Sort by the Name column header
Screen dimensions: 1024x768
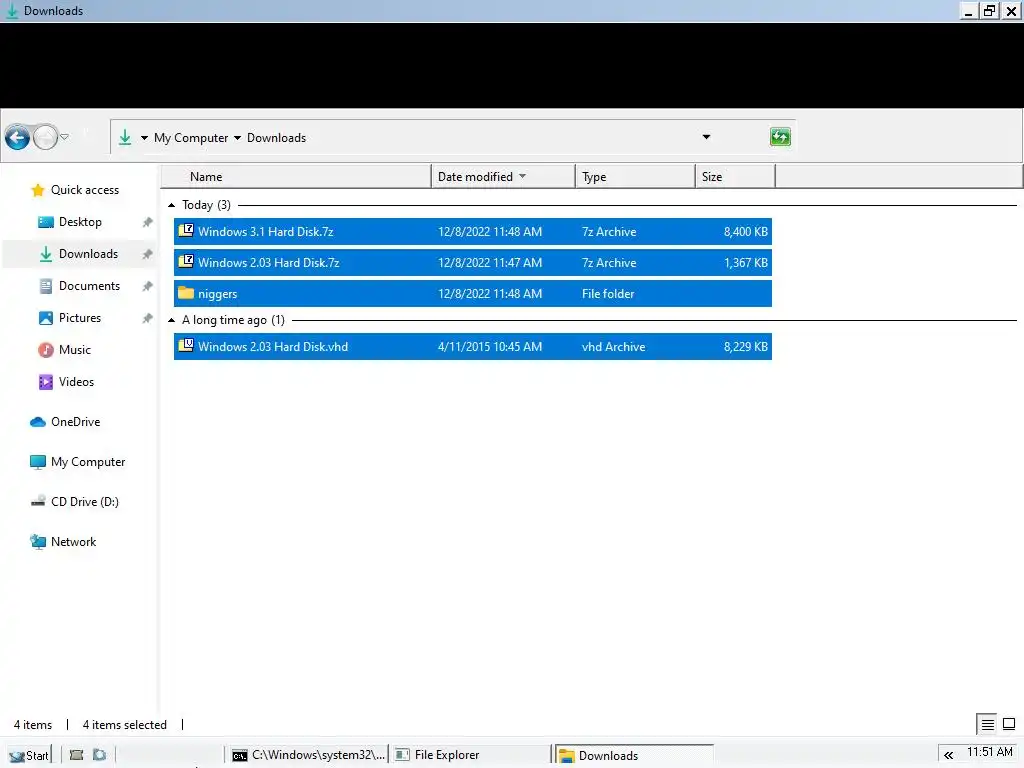[296, 176]
